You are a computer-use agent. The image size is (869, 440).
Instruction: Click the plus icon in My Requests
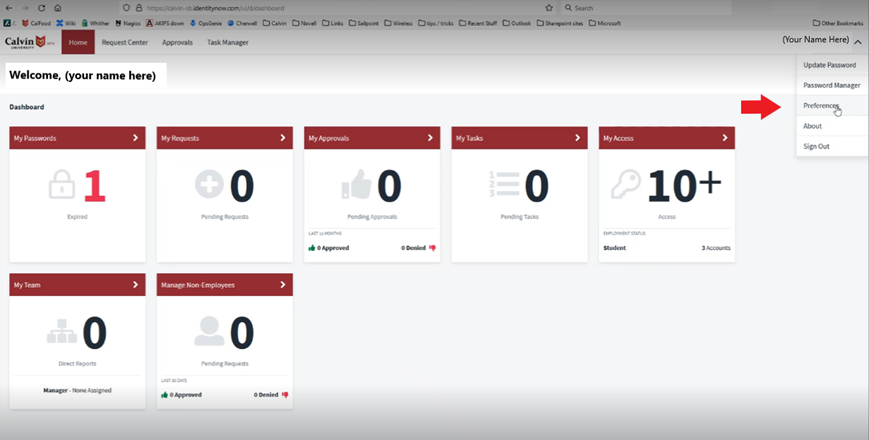[208, 186]
